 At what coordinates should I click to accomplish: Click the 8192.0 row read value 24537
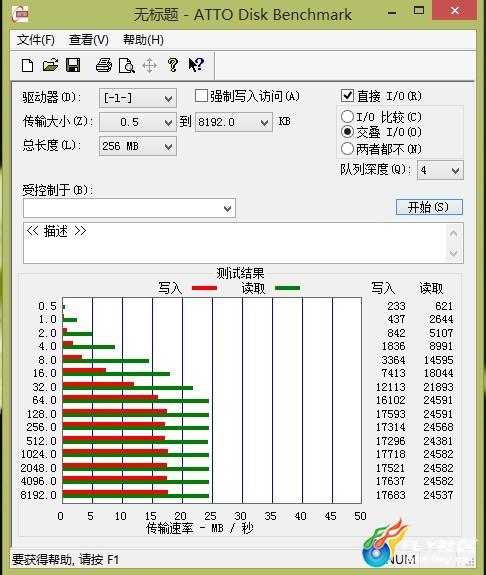438,495
